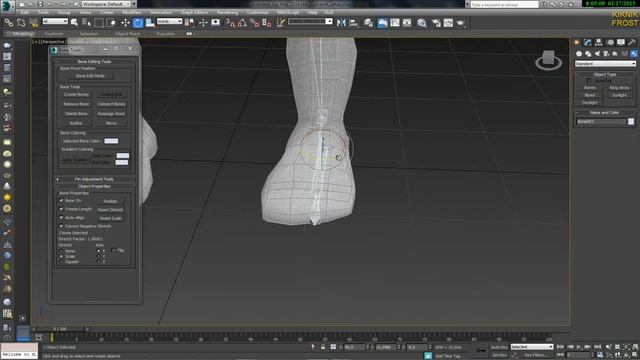Select the Scale stretch radio button
This screenshot has width=640, height=360.
(61, 256)
